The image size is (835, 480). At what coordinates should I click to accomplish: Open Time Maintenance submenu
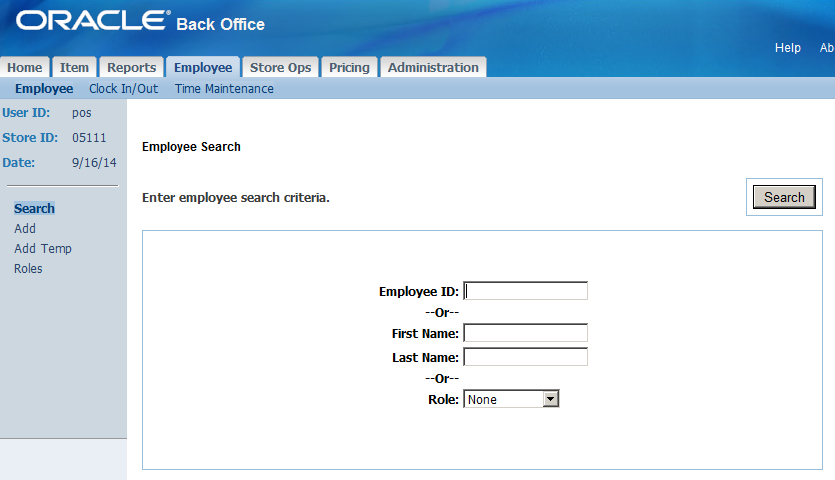pos(224,88)
